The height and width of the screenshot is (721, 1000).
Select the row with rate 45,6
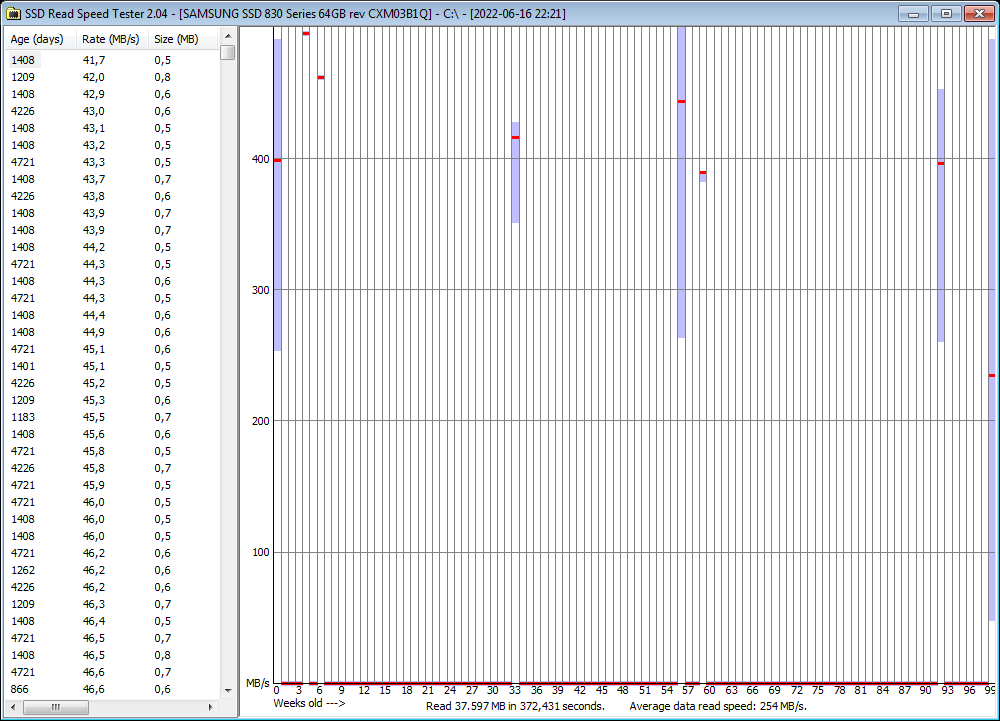112,434
